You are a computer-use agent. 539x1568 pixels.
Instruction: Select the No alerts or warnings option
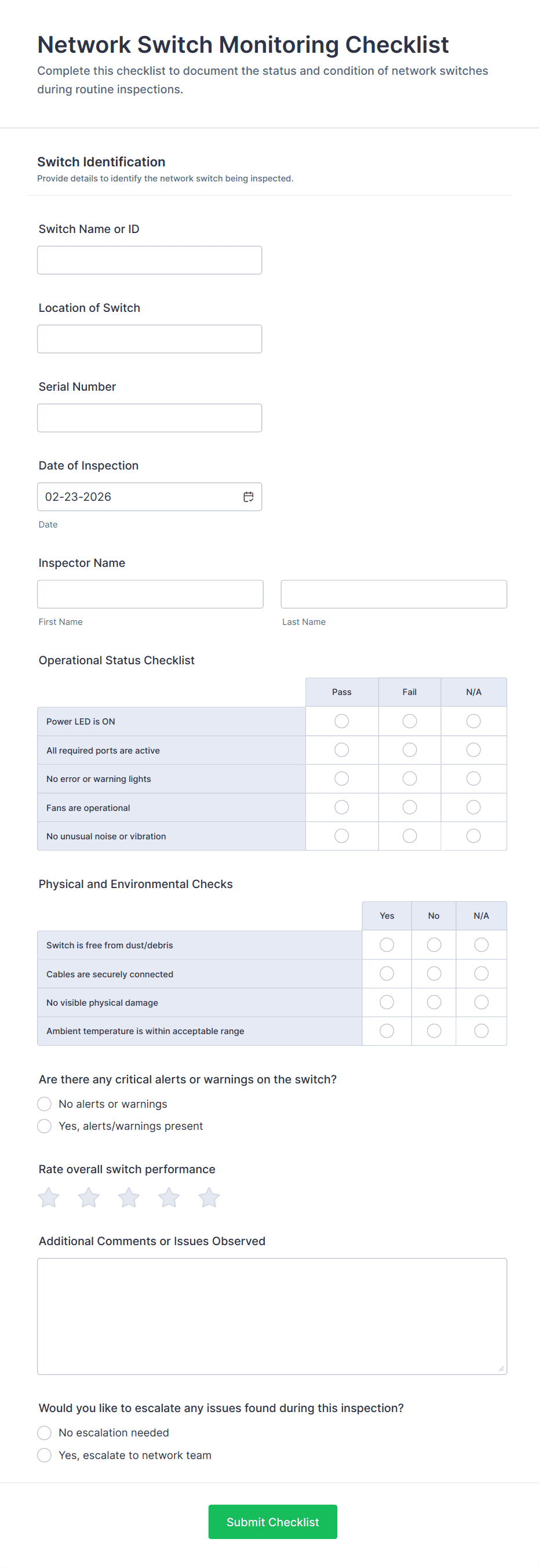coord(45,1104)
